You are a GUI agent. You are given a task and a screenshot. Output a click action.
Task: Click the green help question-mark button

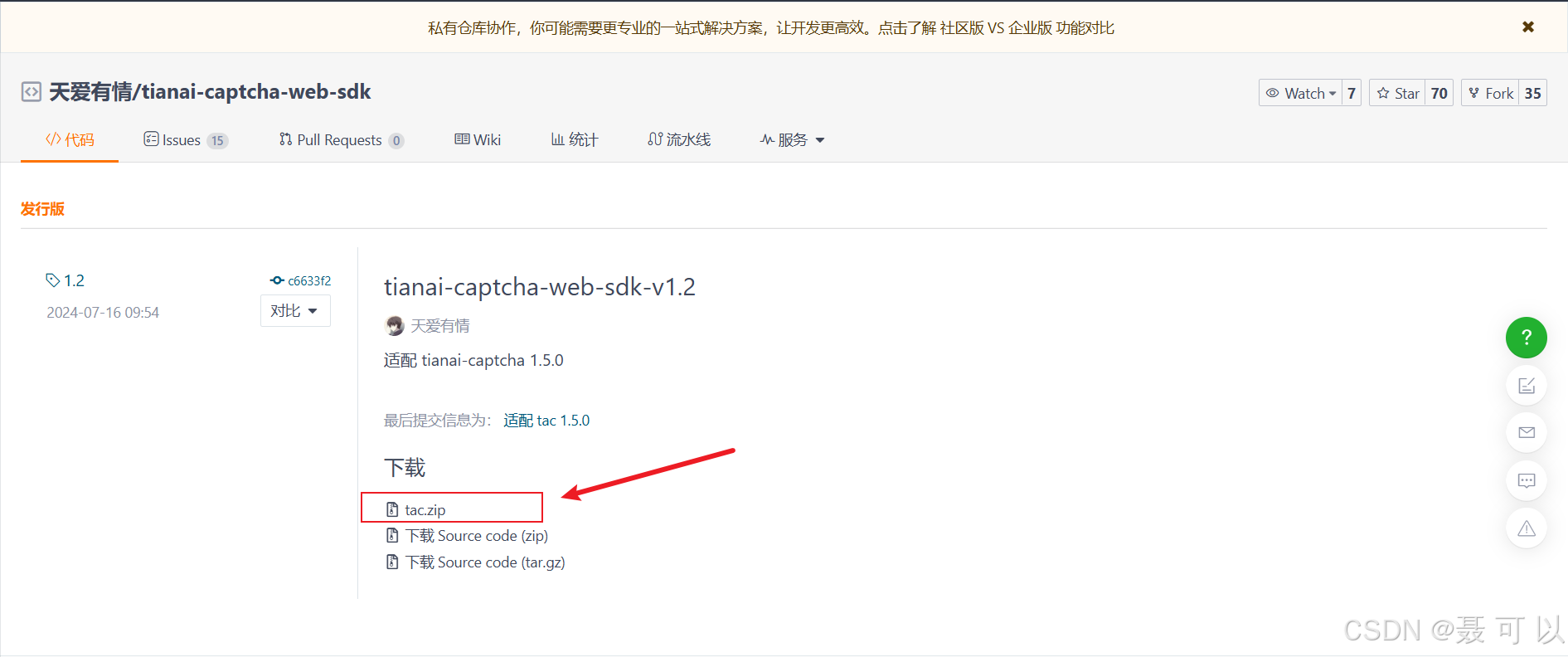[x=1527, y=338]
